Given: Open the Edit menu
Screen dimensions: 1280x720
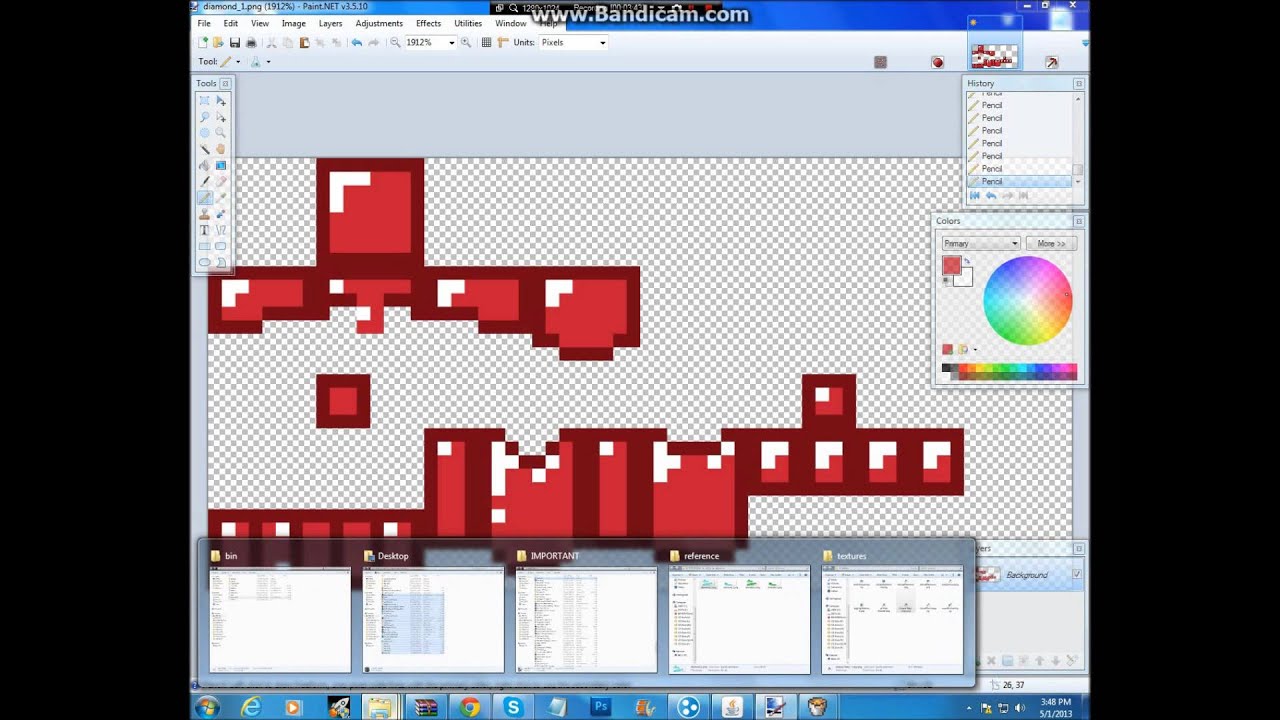Looking at the screenshot, I should tap(231, 23).
